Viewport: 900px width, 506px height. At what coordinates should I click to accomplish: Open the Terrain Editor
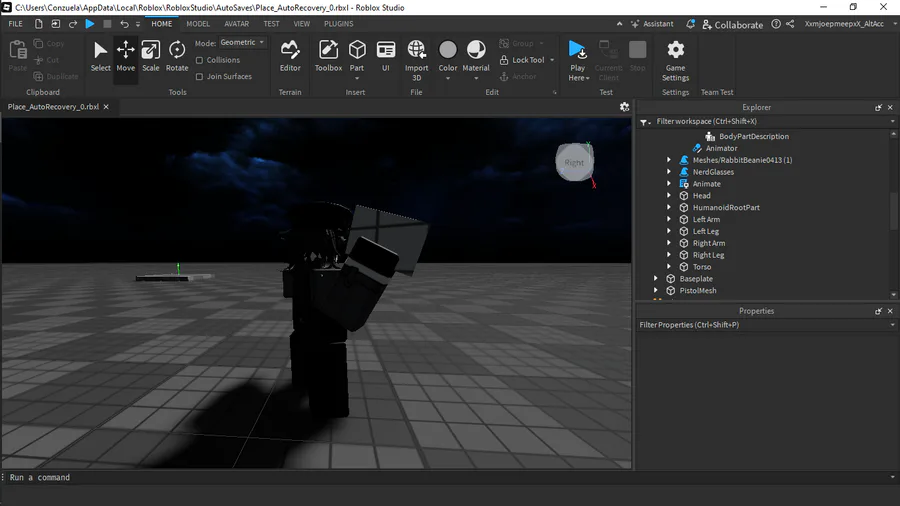pyautogui.click(x=290, y=56)
